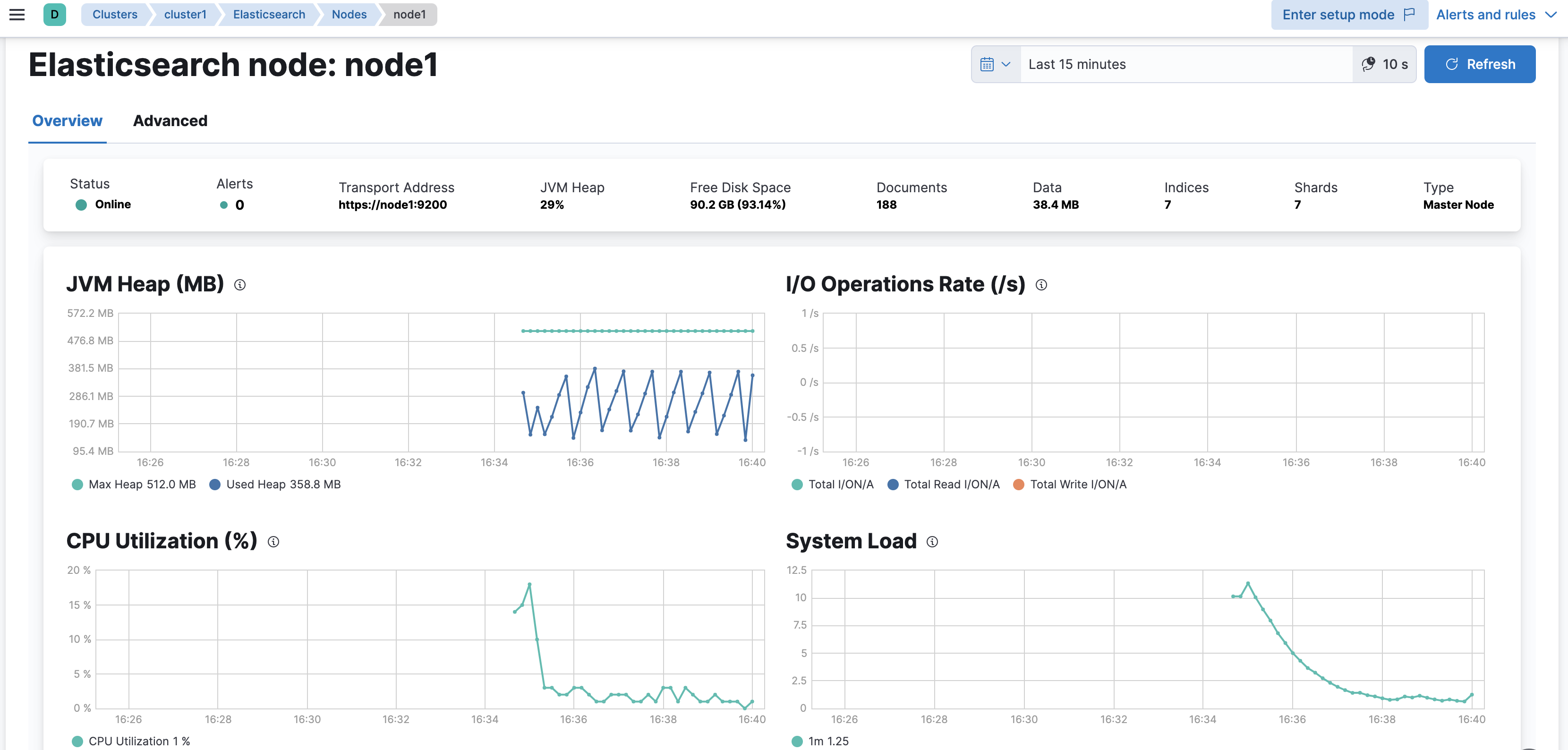
Task: Show info for I/O Operations Rate chart
Action: 1041,285
